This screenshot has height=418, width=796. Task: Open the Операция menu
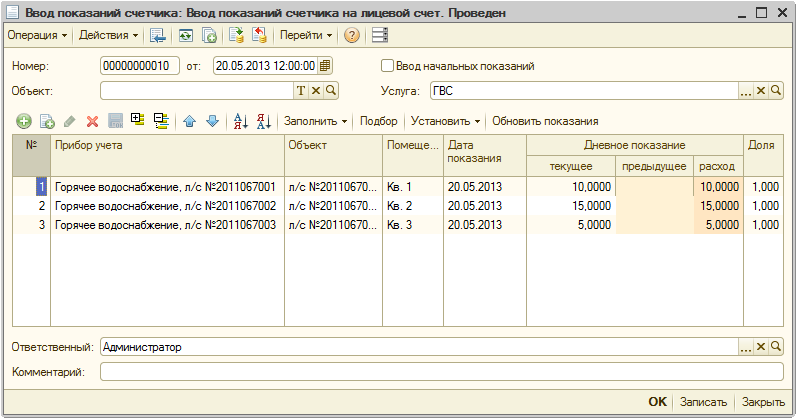[37, 35]
